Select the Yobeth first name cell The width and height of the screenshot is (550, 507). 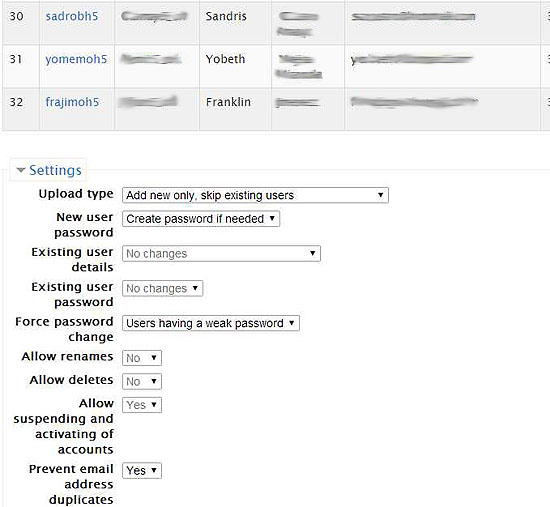(235, 66)
